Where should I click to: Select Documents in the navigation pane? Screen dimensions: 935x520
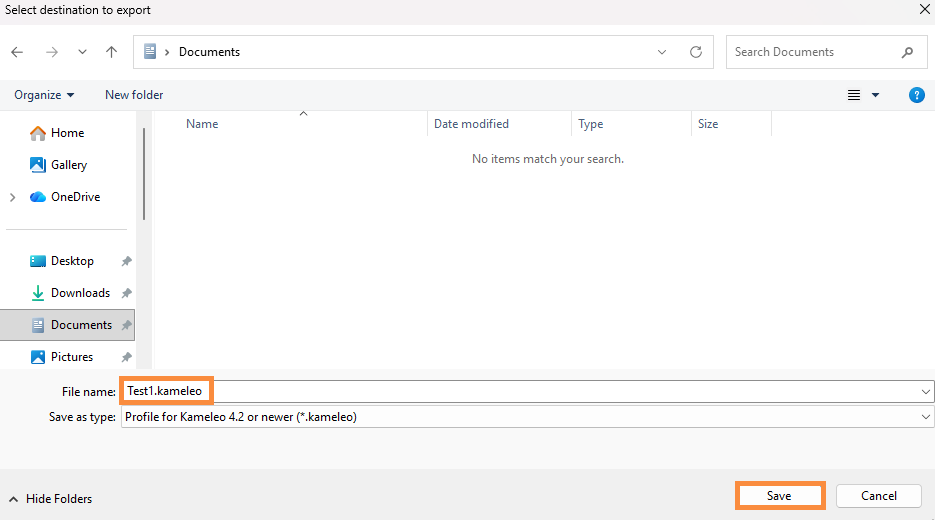point(67,325)
